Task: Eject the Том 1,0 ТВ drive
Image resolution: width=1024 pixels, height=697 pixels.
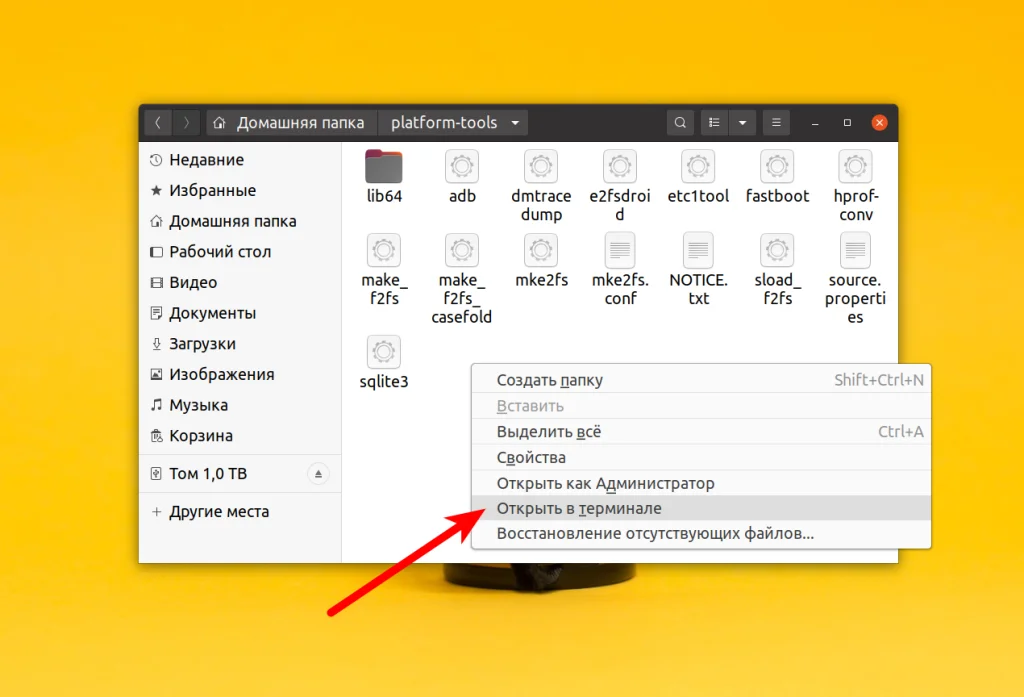Action: pyautogui.click(x=319, y=473)
